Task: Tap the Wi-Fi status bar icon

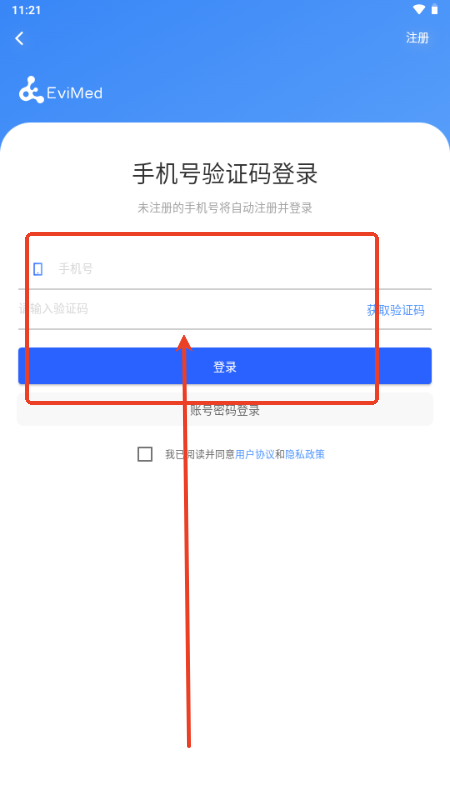Action: tap(419, 10)
